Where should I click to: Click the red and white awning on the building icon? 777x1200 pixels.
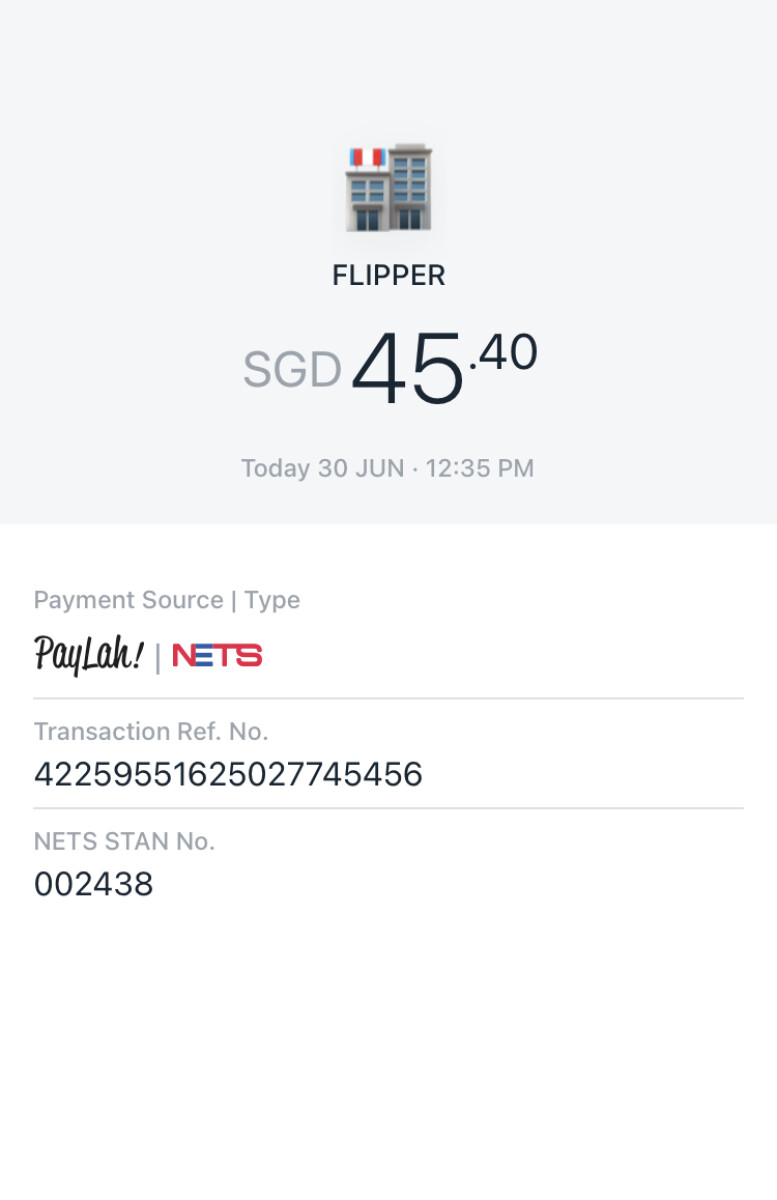click(x=367, y=157)
